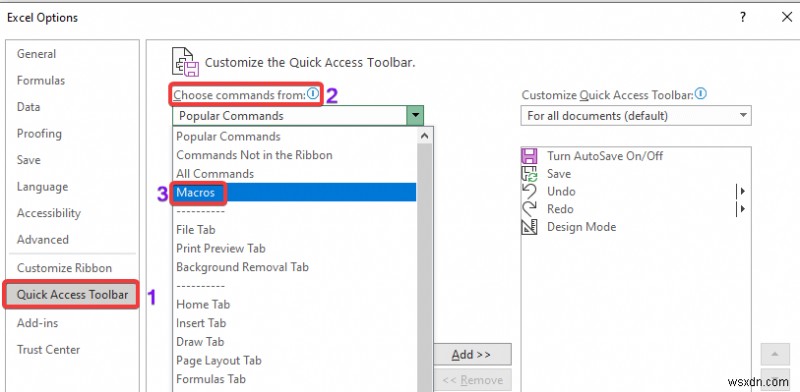
Task: Click the dropdown list scroll up arrow
Action: [x=424, y=136]
